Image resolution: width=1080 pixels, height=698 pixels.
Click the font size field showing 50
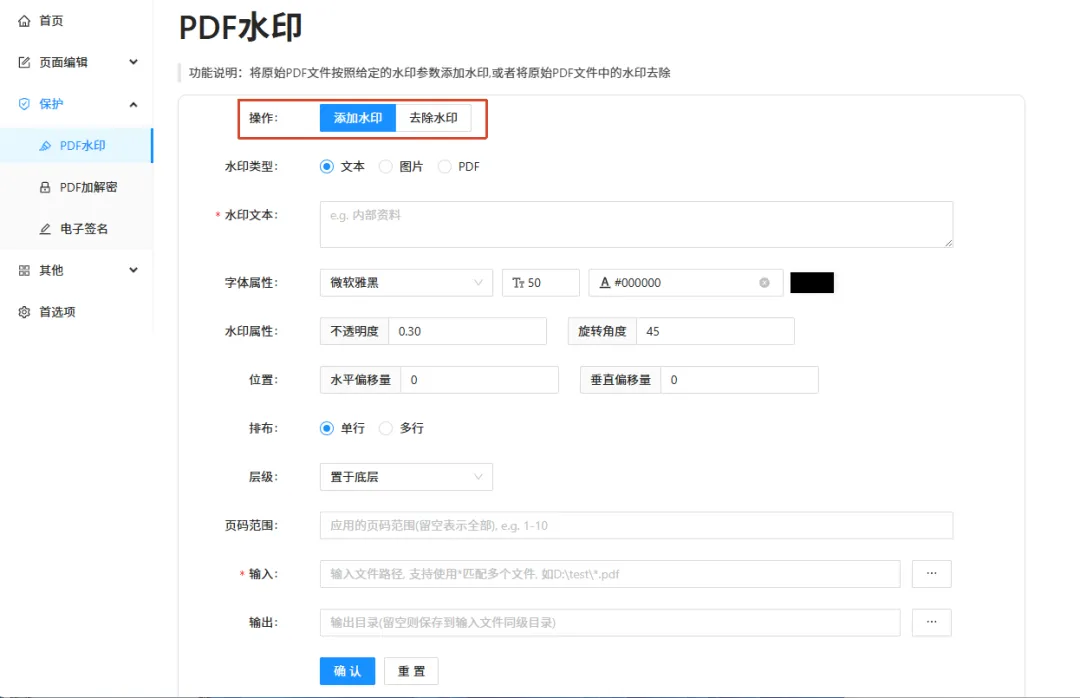click(x=541, y=283)
